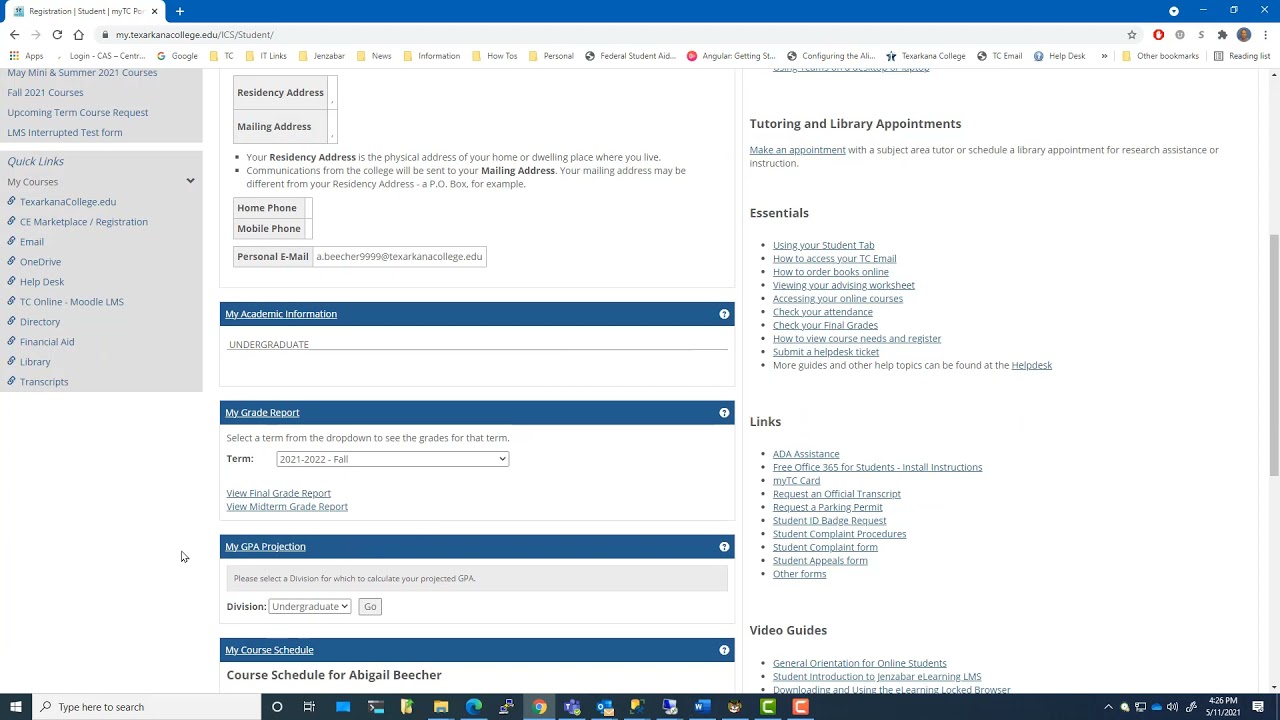The height and width of the screenshot is (720, 1280).
Task: Select the Registration Student browser tab
Action: tap(85, 11)
